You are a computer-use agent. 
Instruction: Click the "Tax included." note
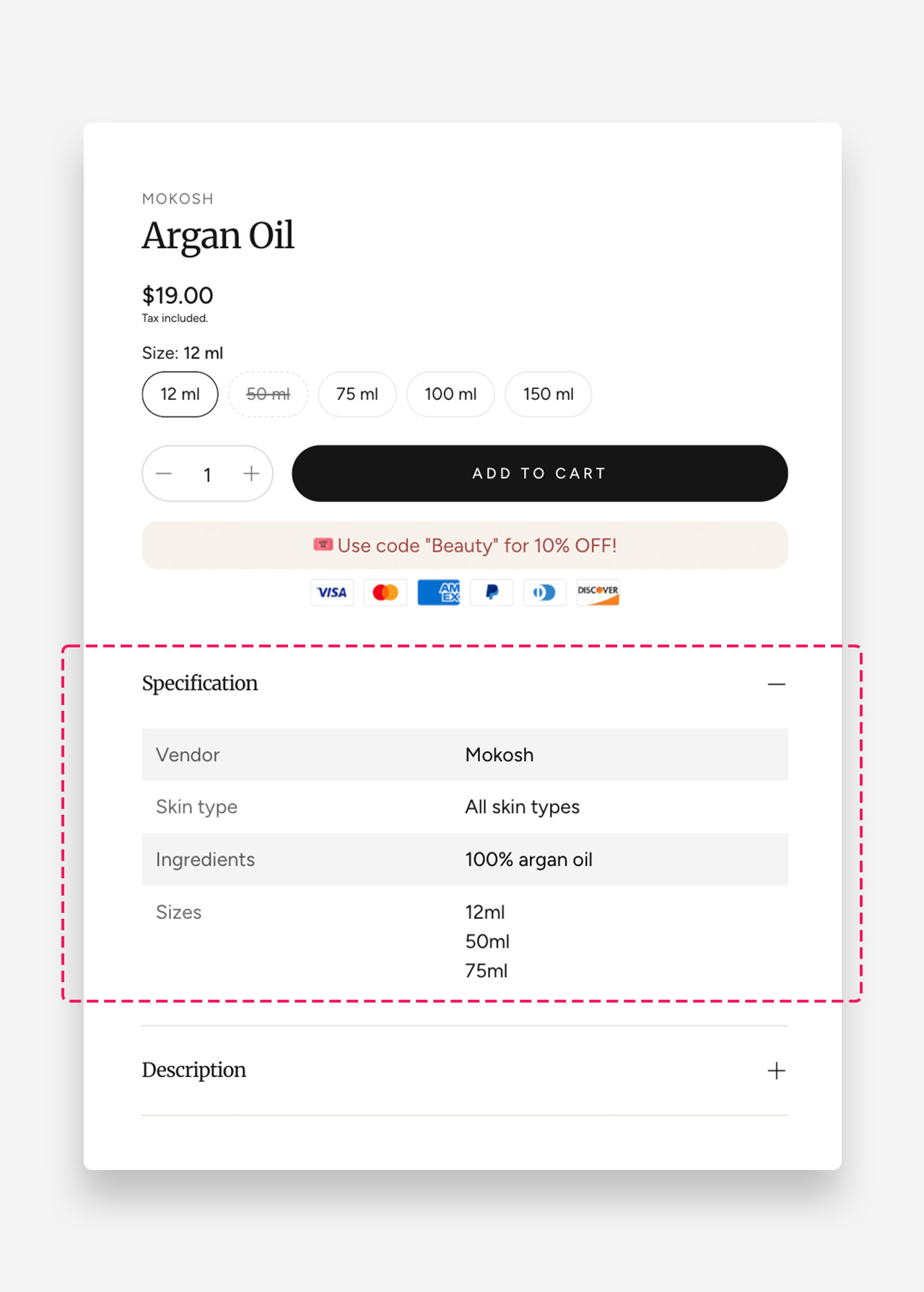click(x=175, y=318)
